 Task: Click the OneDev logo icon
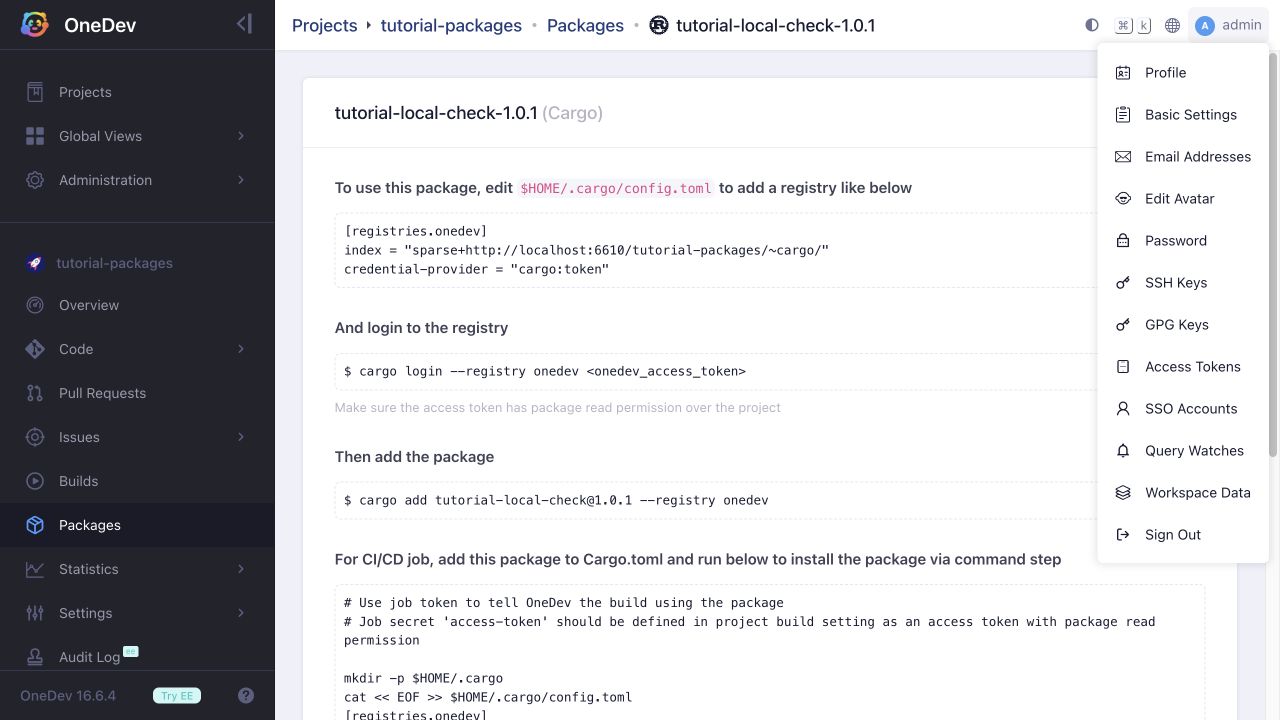(x=35, y=25)
